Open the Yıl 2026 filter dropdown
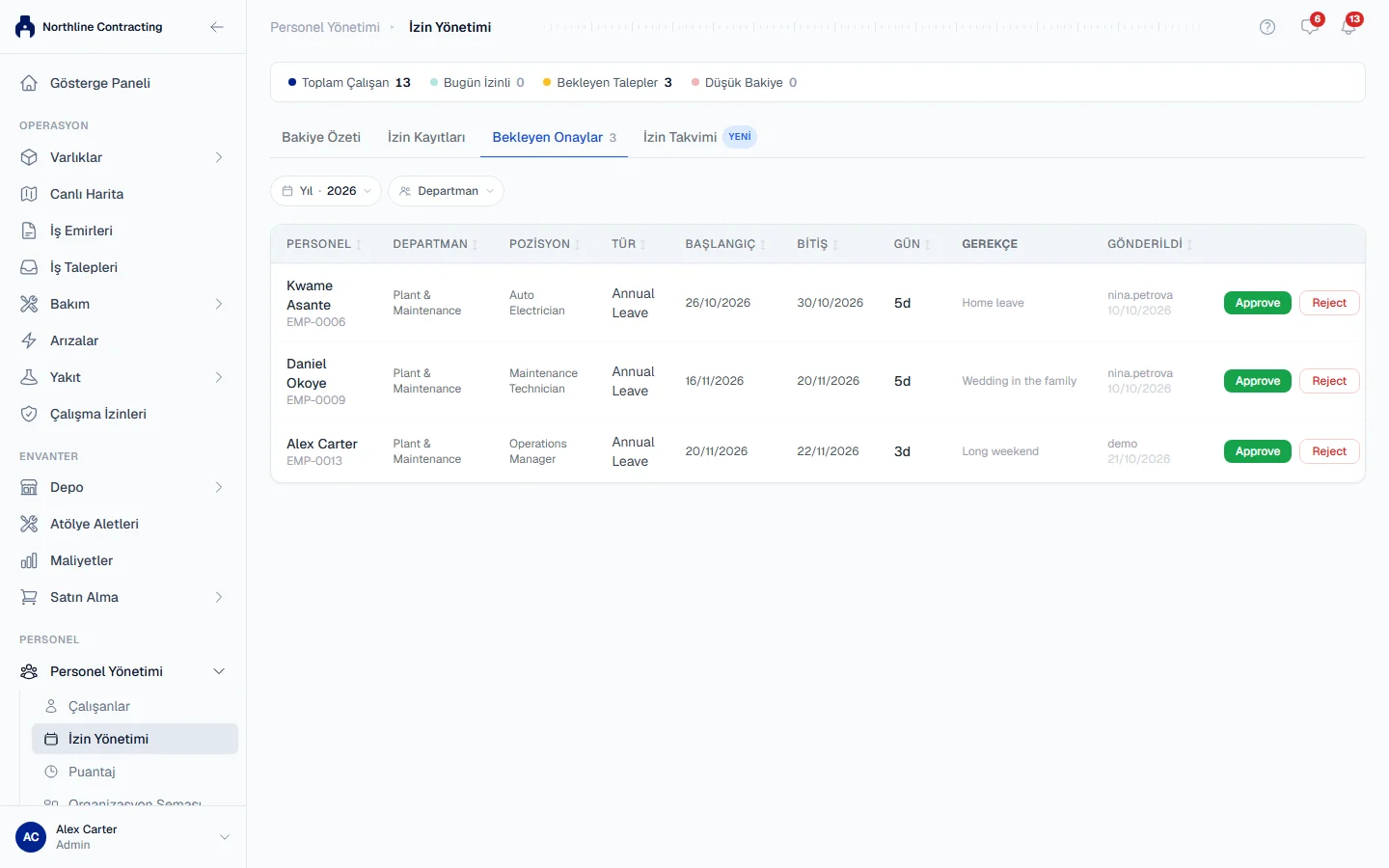The image size is (1389, 868). 326,191
